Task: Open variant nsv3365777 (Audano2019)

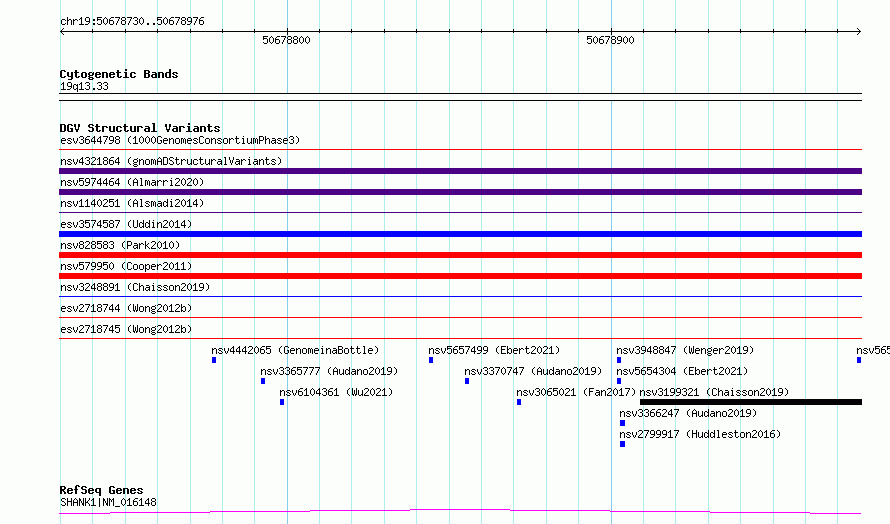Action: click(329, 371)
